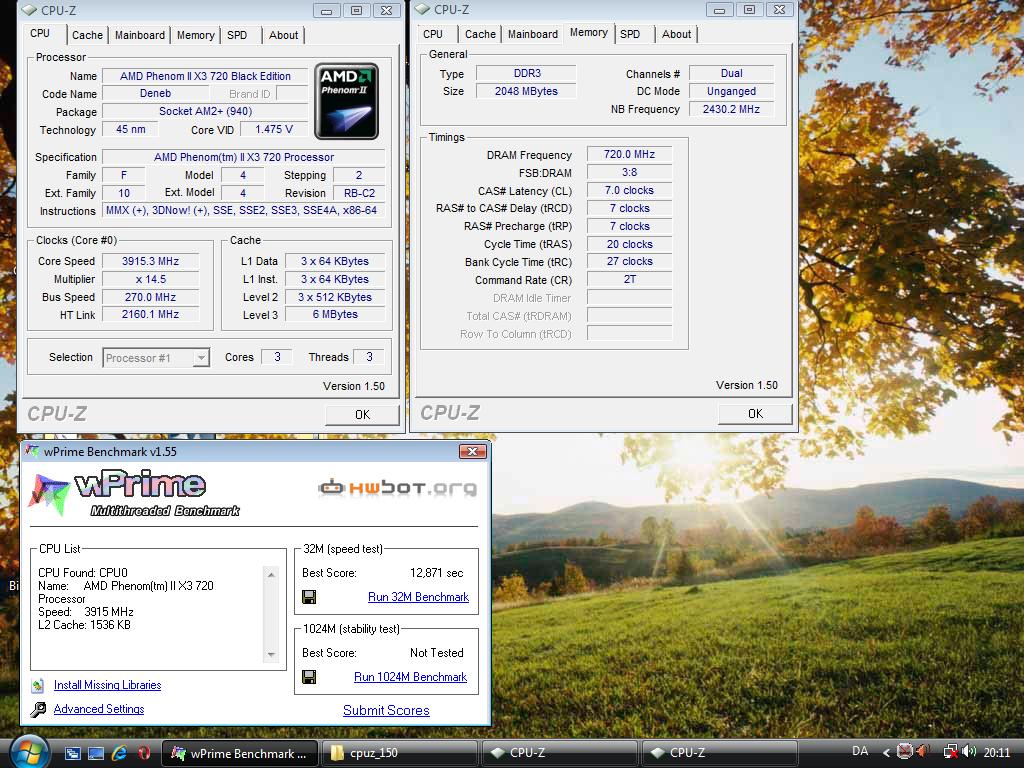Open Cache tab in left CPU-Z window
Viewport: 1024px width, 768px height.
coord(88,35)
